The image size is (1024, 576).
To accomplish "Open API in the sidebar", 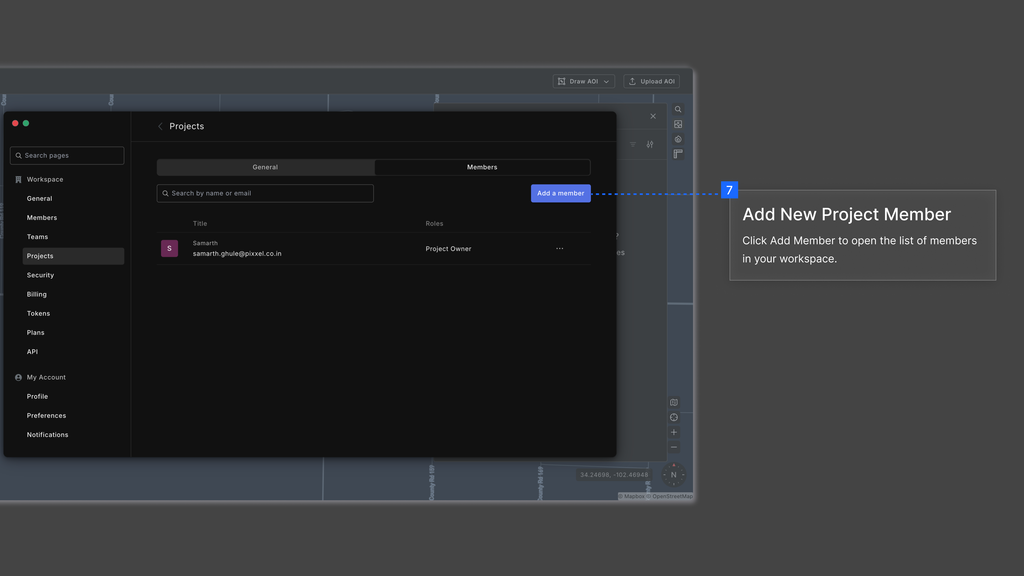I will [32, 352].
